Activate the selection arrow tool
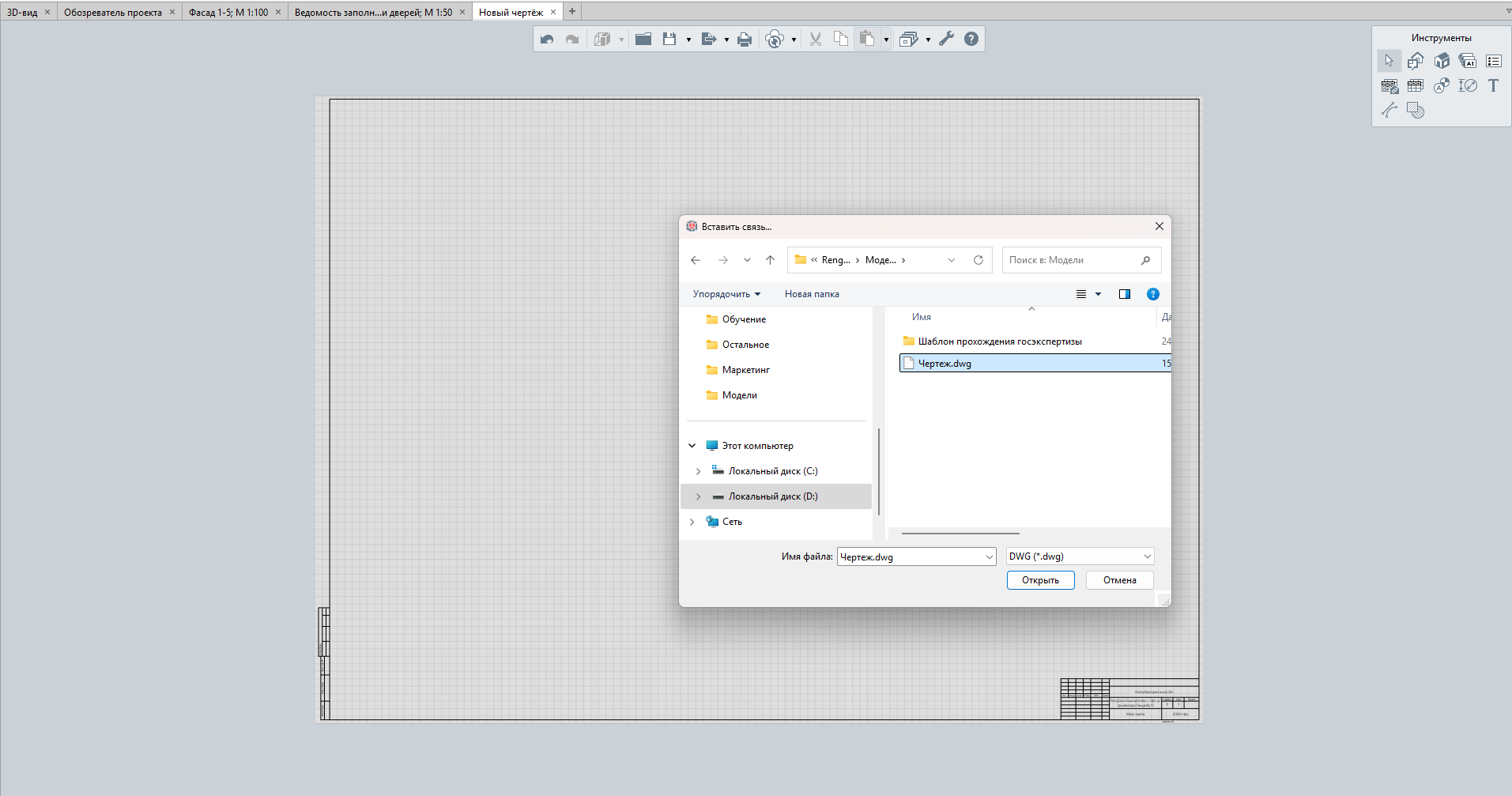 1389,61
